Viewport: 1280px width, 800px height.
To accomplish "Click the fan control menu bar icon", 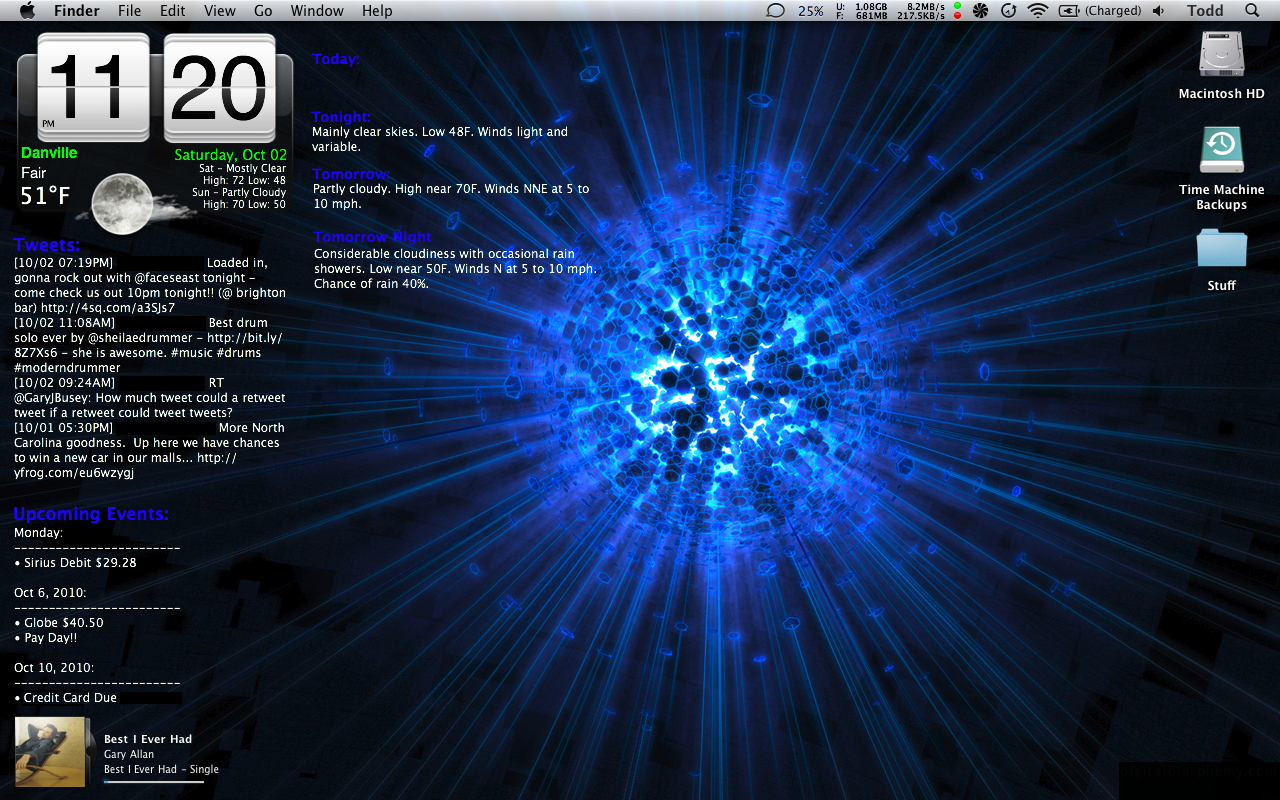I will pyautogui.click(x=981, y=11).
